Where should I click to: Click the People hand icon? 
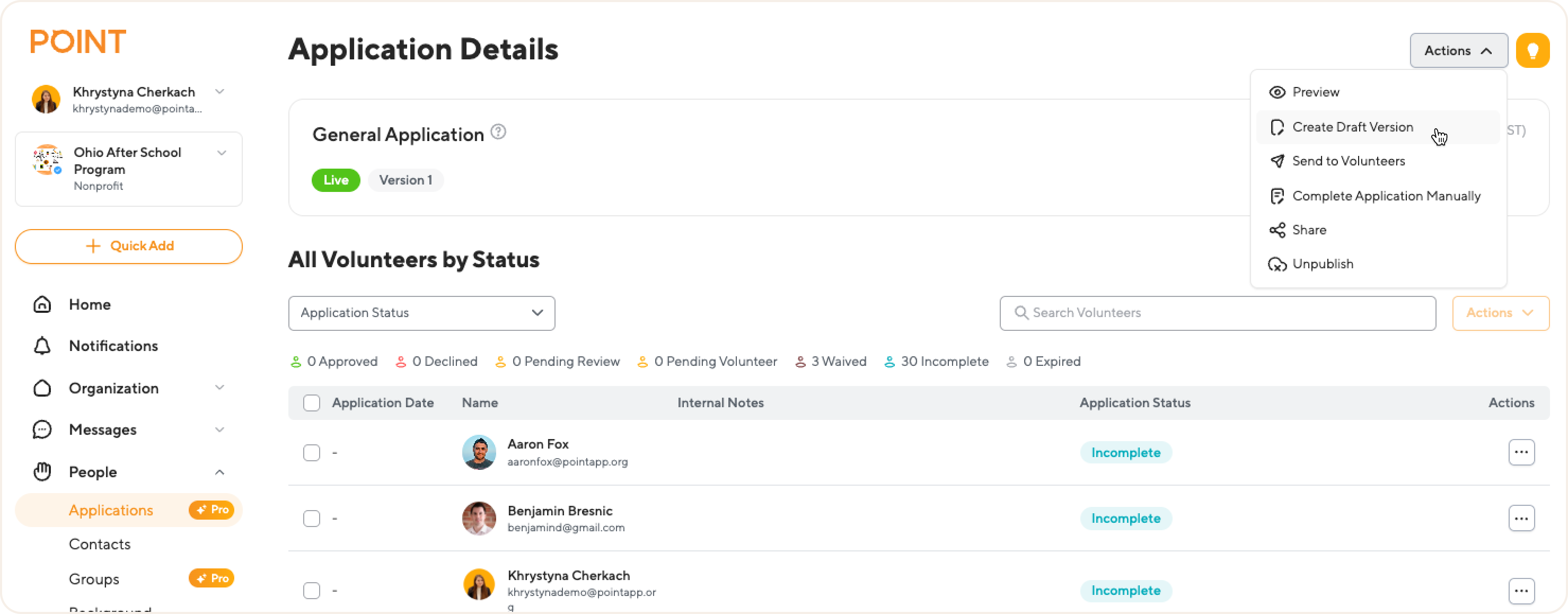(42, 472)
